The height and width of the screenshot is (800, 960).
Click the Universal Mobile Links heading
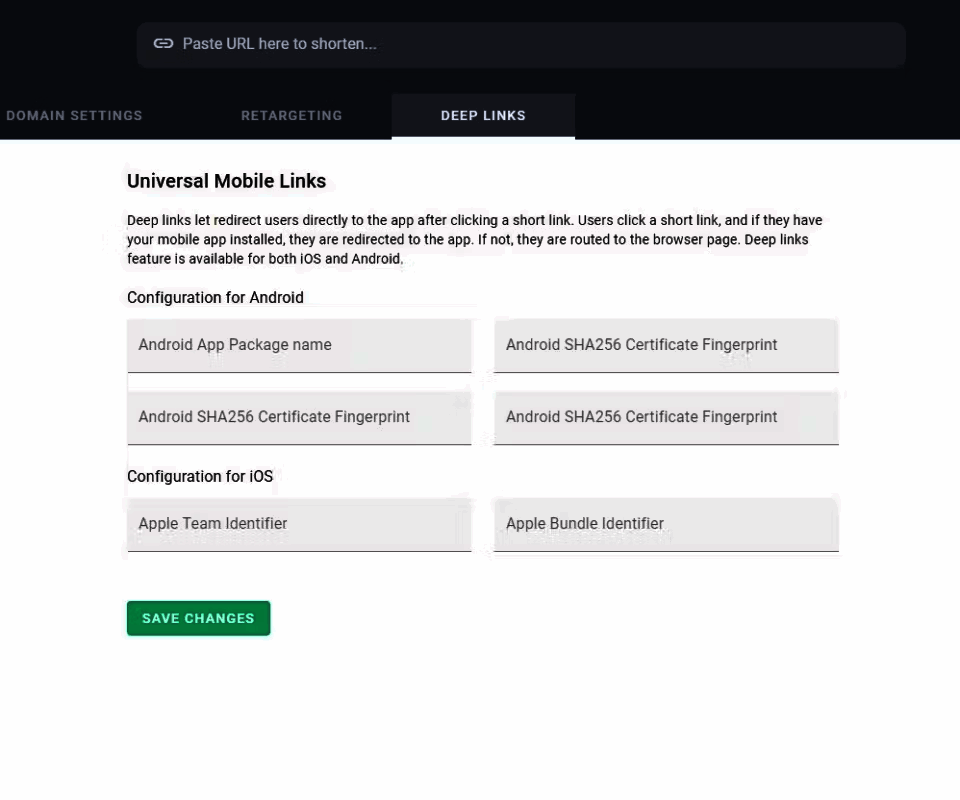[227, 181]
